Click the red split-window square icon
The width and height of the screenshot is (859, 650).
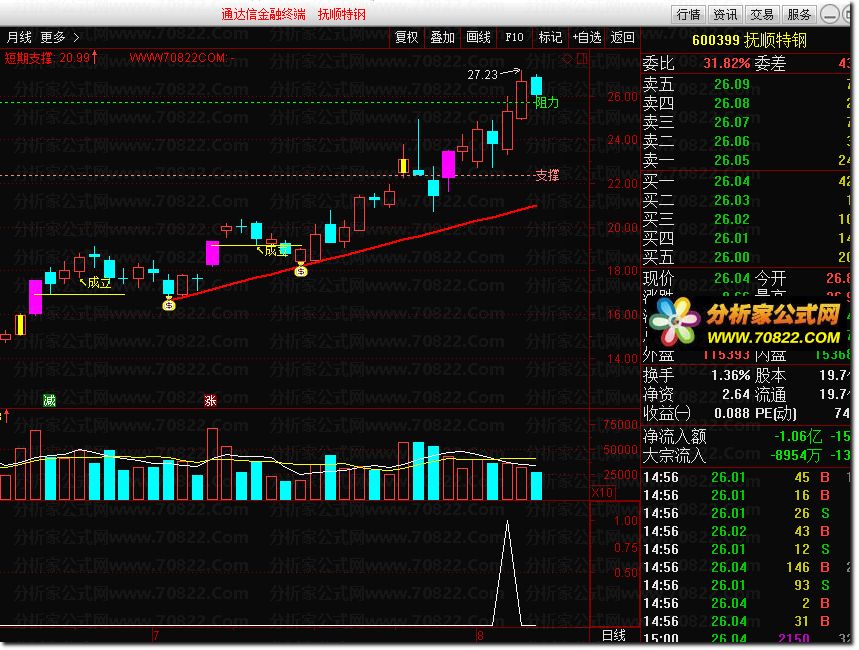pos(582,58)
